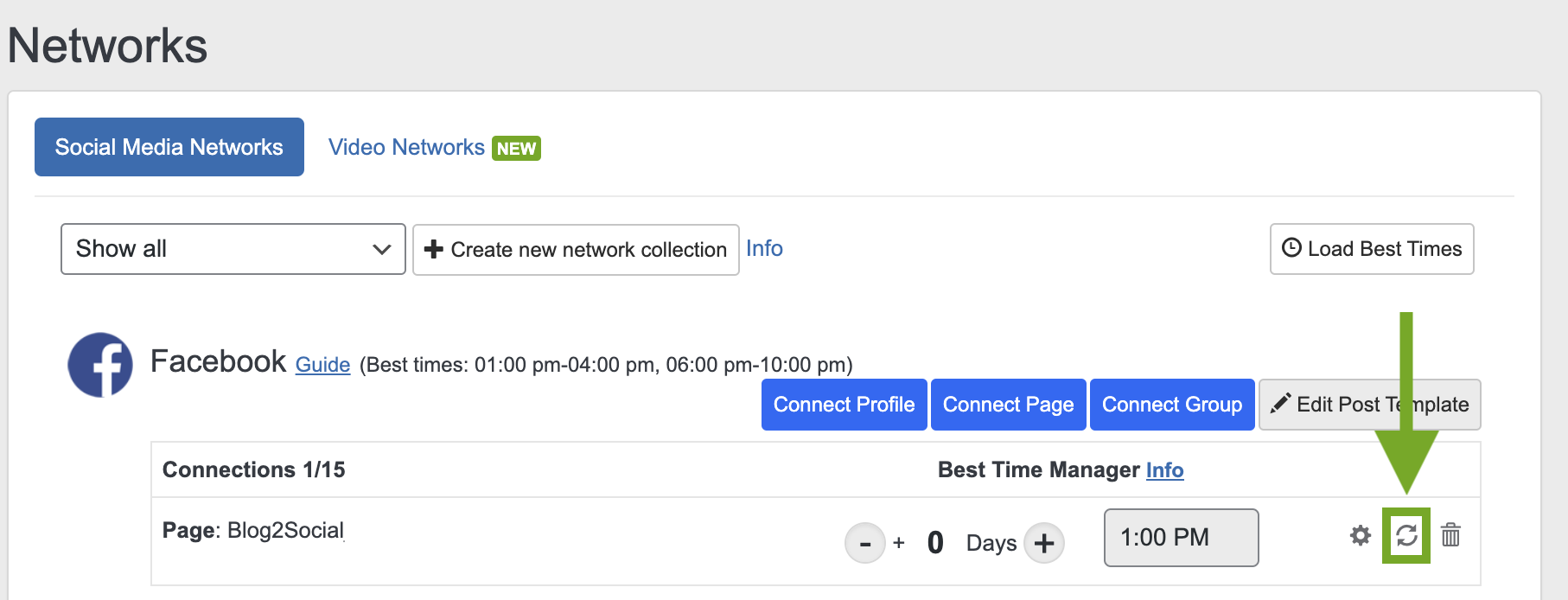This screenshot has height=600, width=1568.
Task: Open settings gear for Blog2Social page
Action: pos(1360,536)
